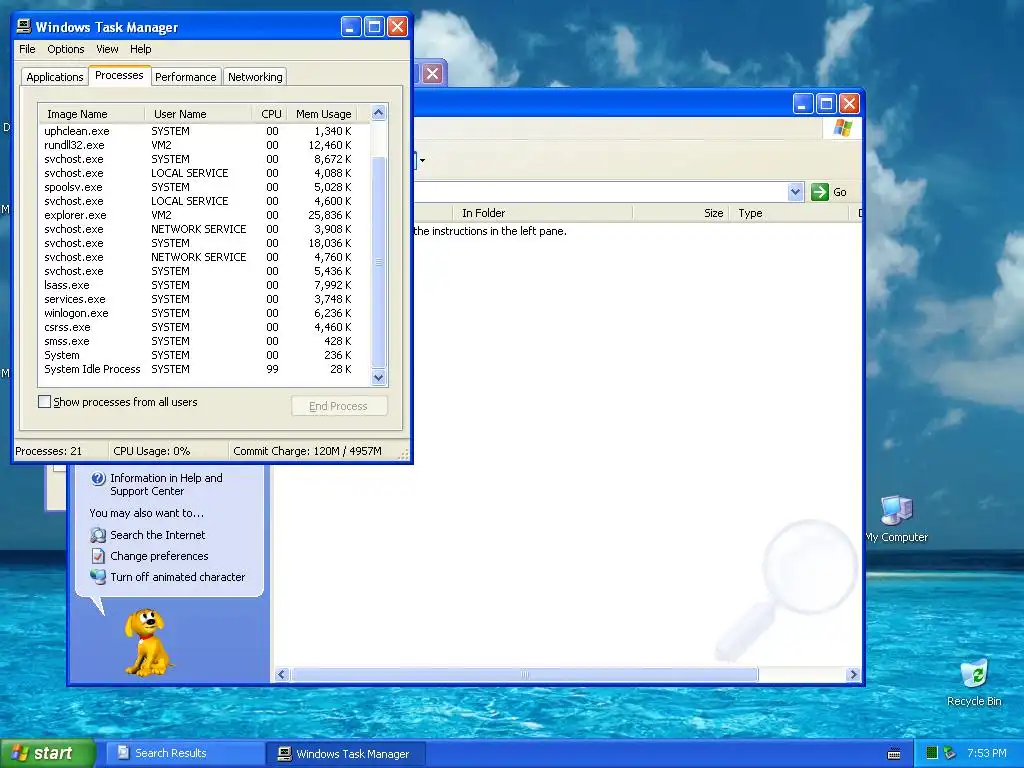This screenshot has height=768, width=1024.
Task: Open the View menu in Task Manager
Action: click(x=107, y=49)
